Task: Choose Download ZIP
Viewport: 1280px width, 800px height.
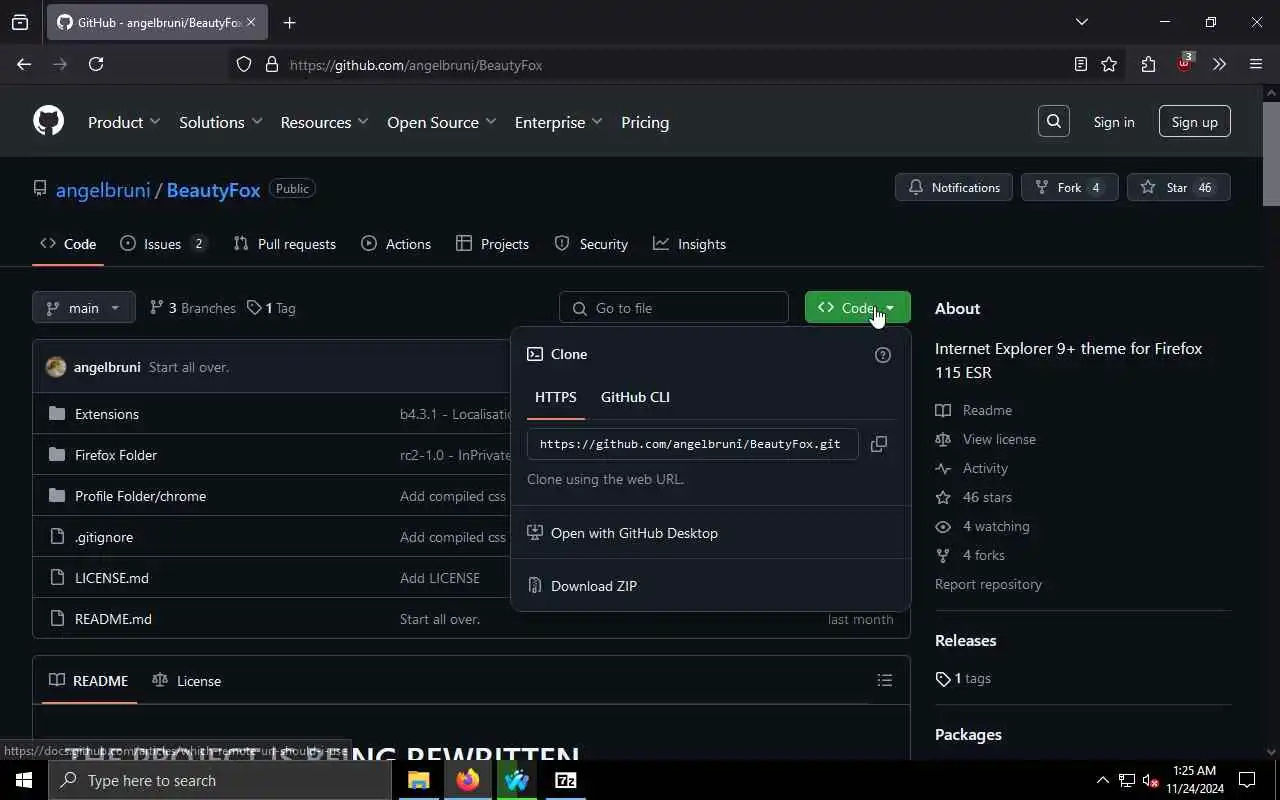Action: (594, 586)
